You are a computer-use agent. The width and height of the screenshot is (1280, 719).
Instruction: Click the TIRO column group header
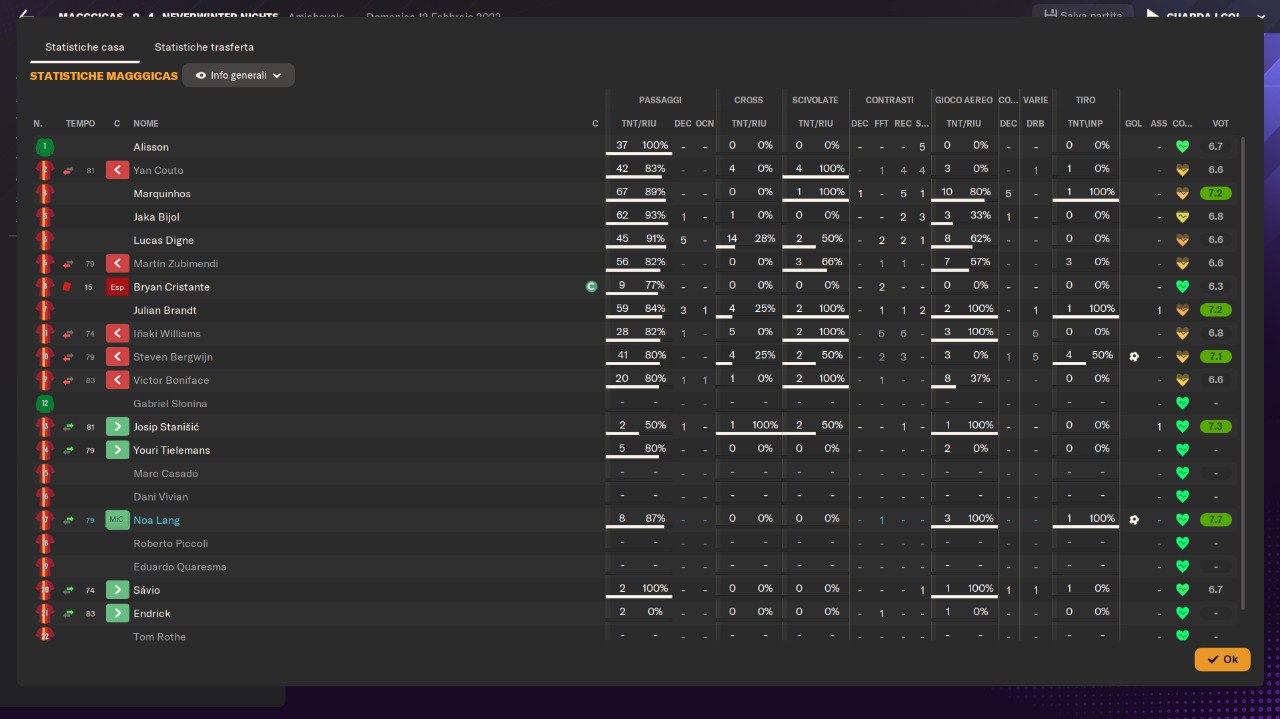tap(1085, 100)
